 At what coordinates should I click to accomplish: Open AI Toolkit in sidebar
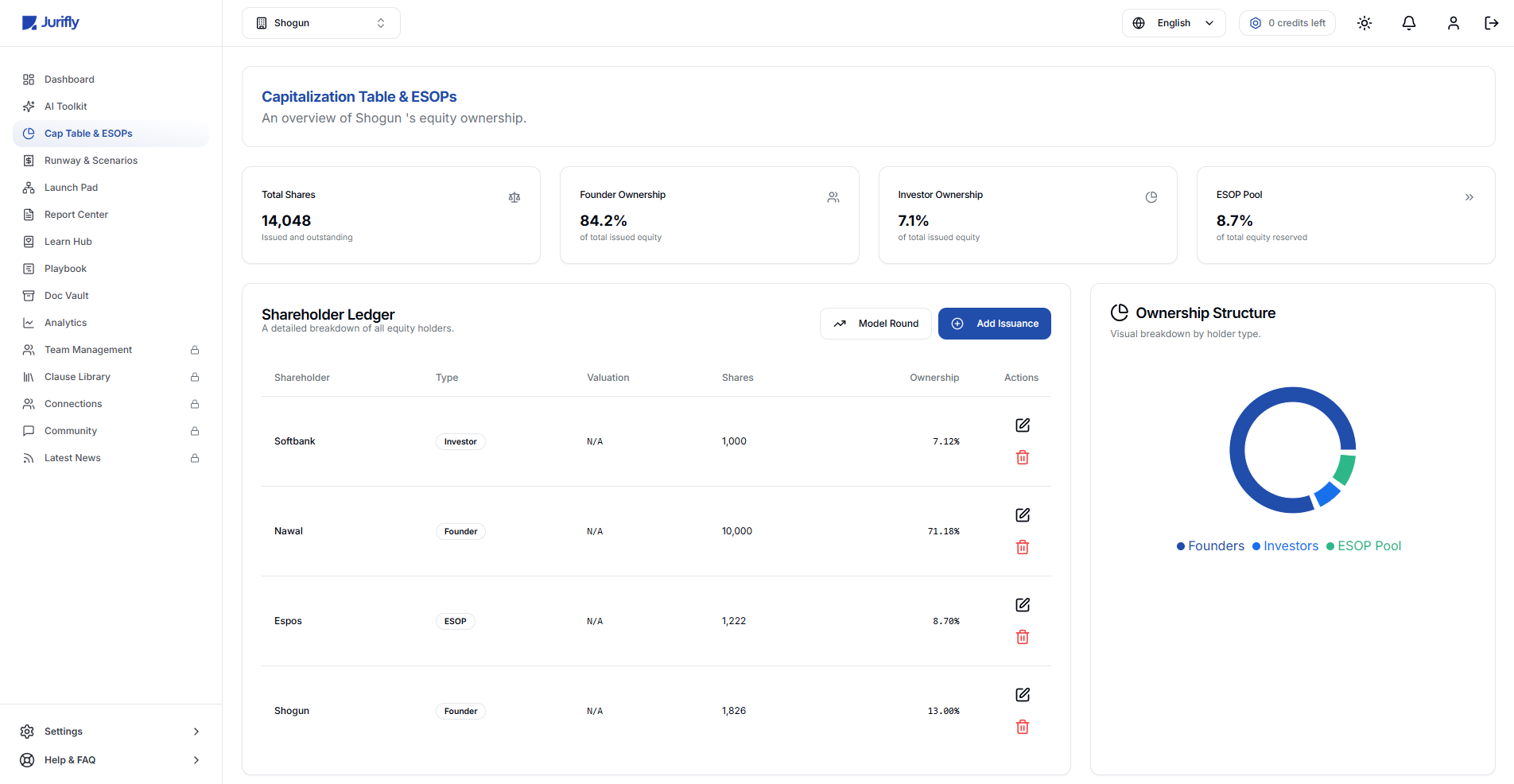click(111, 107)
